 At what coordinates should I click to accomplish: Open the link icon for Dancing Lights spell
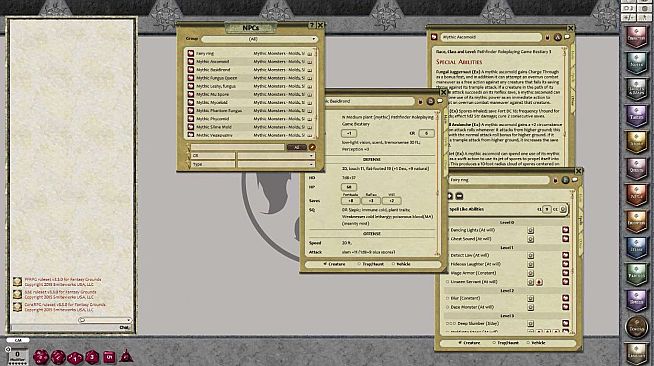coord(565,230)
